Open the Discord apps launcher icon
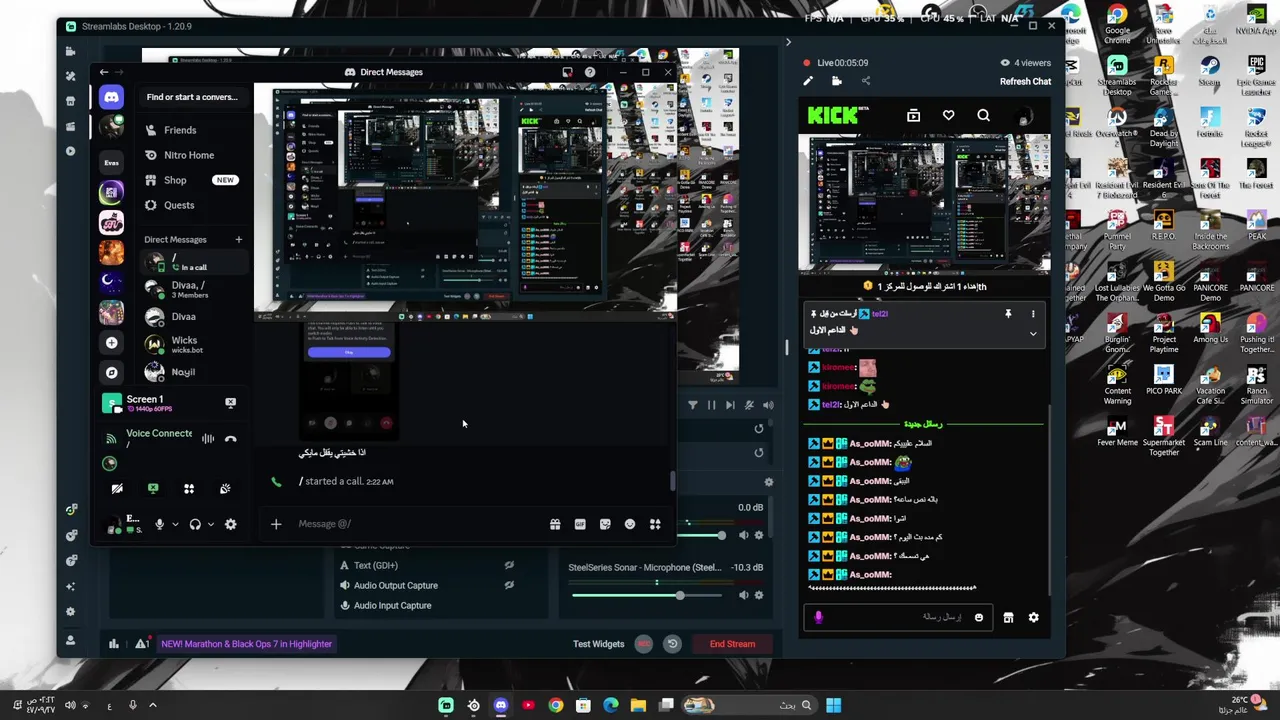 [655, 524]
